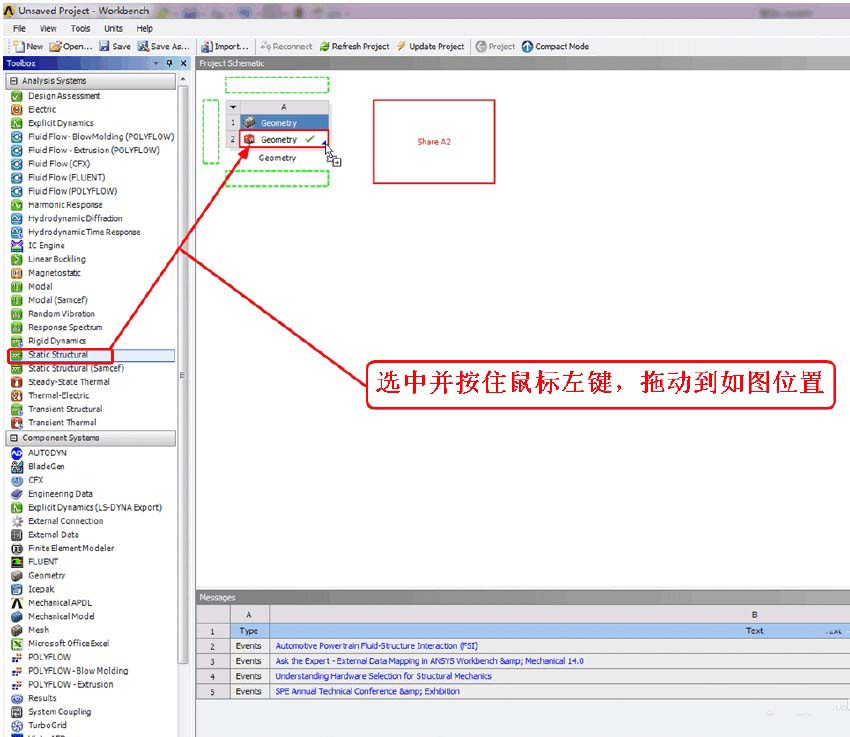Click the Geometry system header cell A1
Screen dimensions: 850x737
[284, 123]
